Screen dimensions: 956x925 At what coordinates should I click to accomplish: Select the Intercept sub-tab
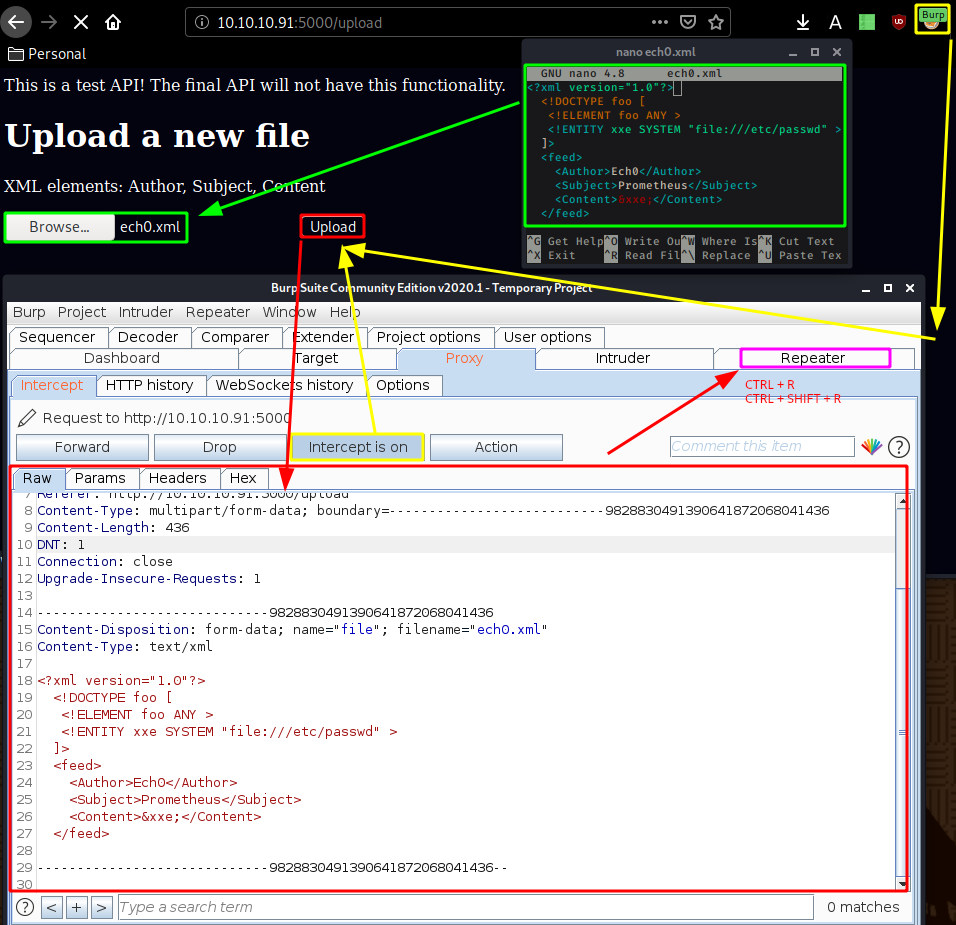coord(52,385)
